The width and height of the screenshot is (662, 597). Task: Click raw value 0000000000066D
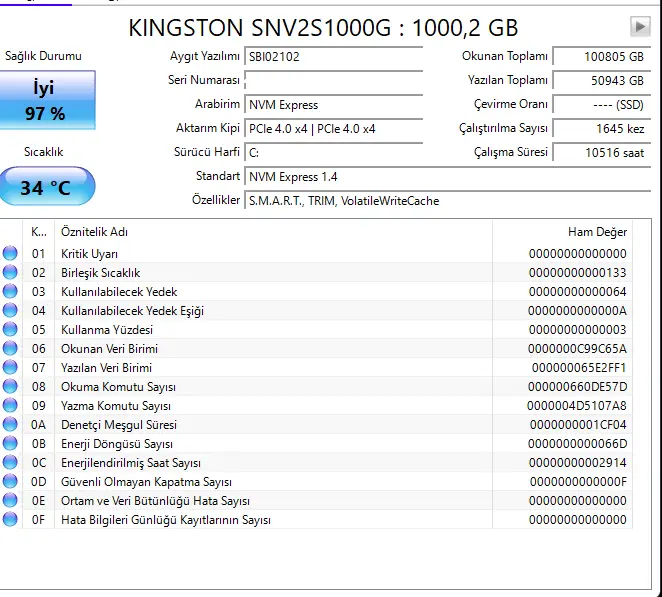click(578, 444)
